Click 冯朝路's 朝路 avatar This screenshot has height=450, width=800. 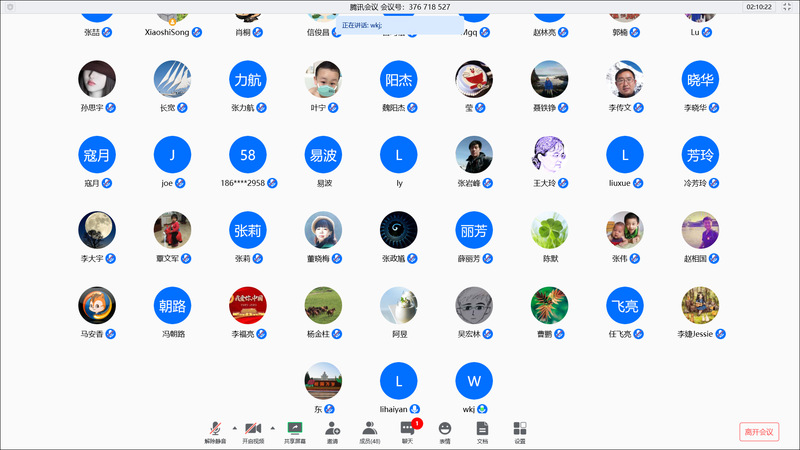[172, 306]
